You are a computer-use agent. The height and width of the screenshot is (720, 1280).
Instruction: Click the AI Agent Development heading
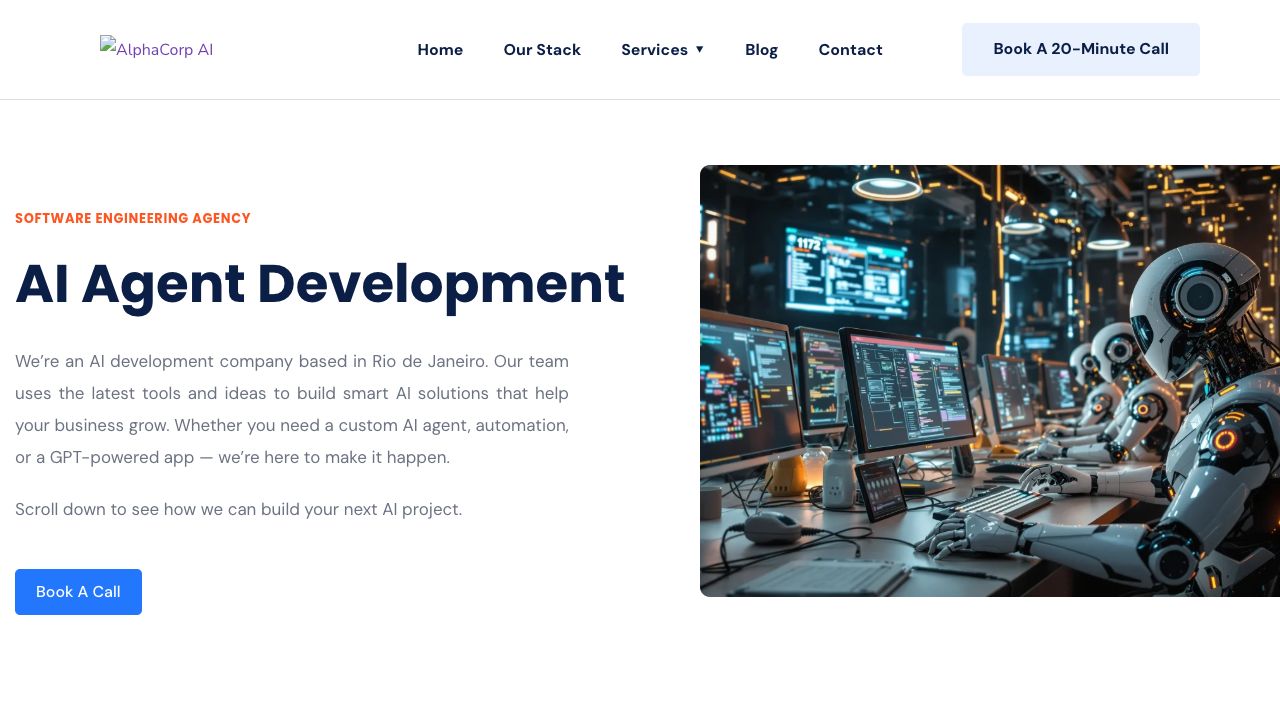pyautogui.click(x=320, y=284)
